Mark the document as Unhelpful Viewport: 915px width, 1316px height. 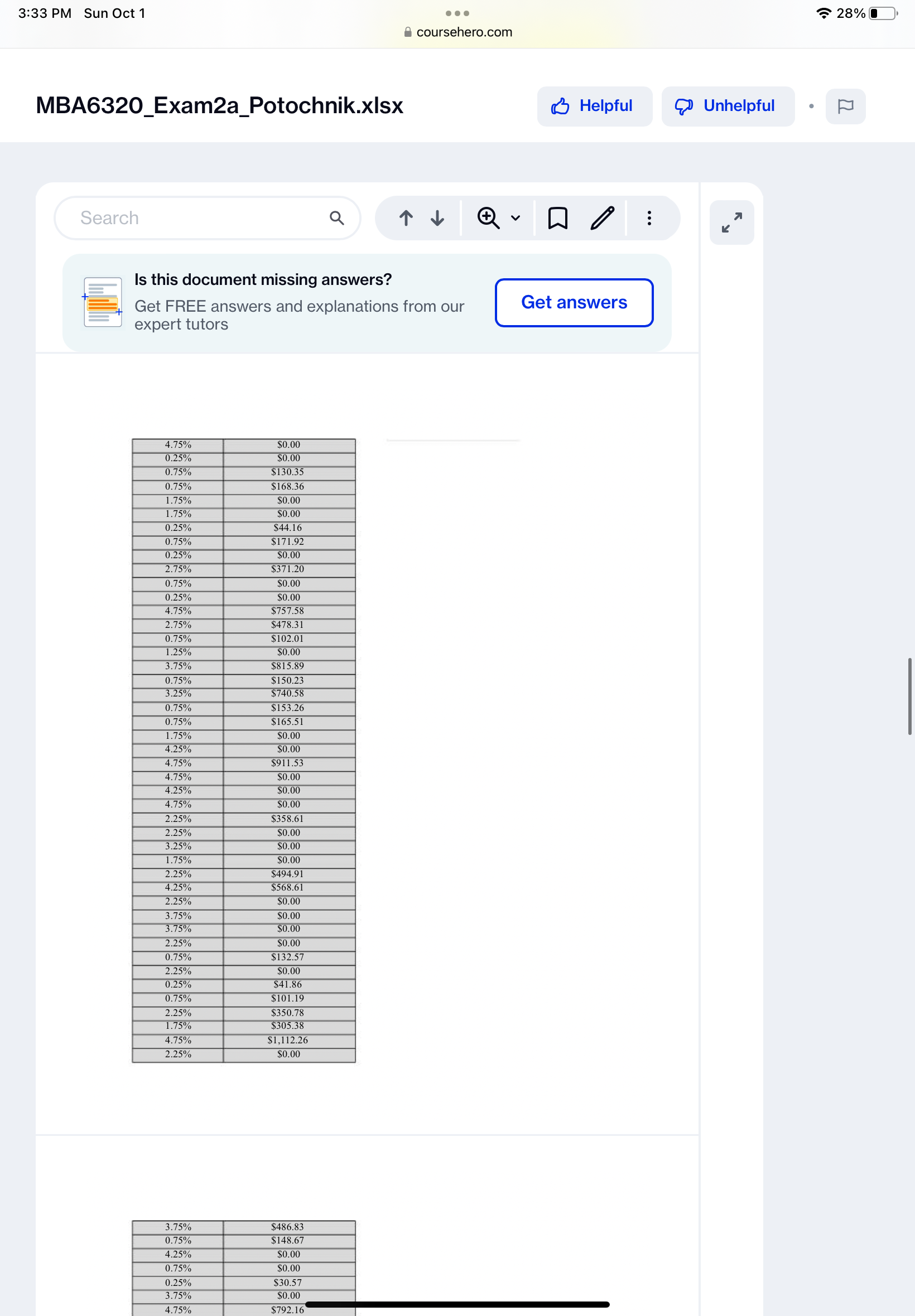point(728,106)
